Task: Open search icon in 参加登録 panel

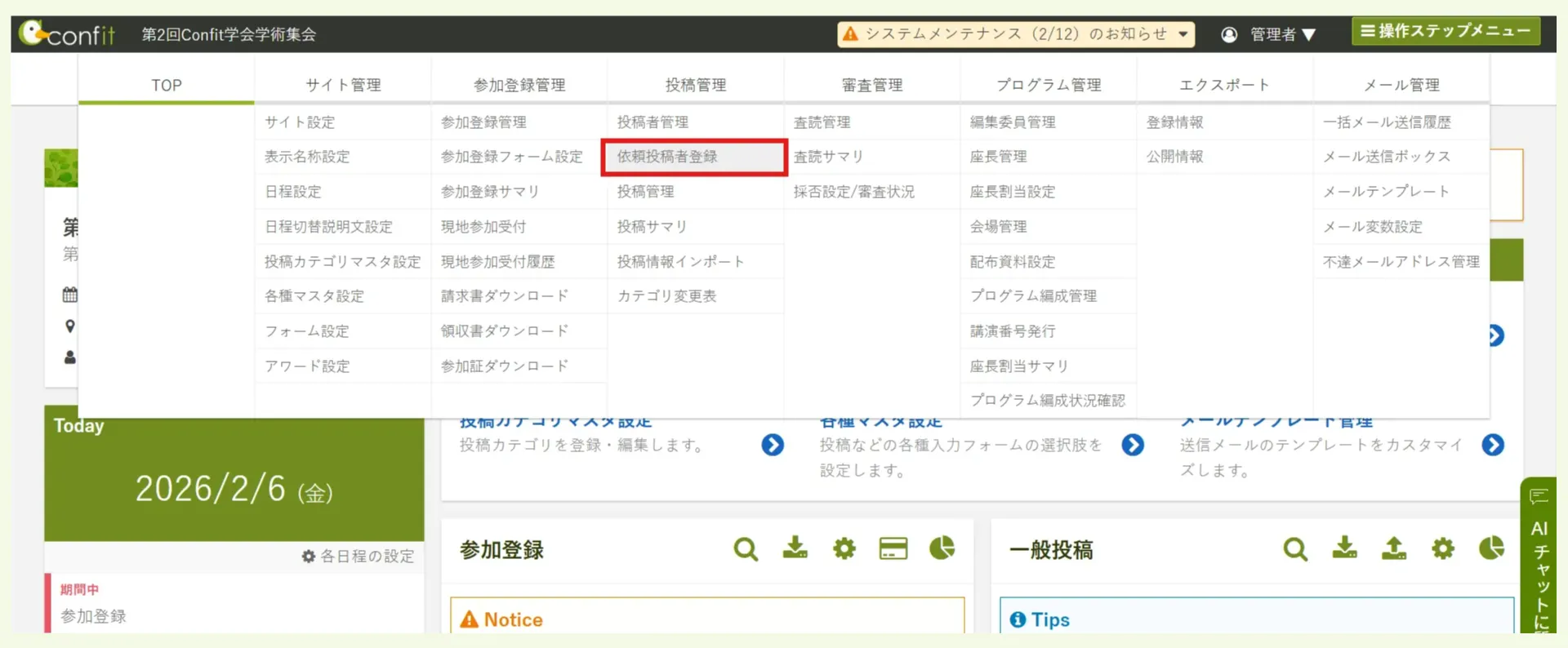Action: point(746,549)
